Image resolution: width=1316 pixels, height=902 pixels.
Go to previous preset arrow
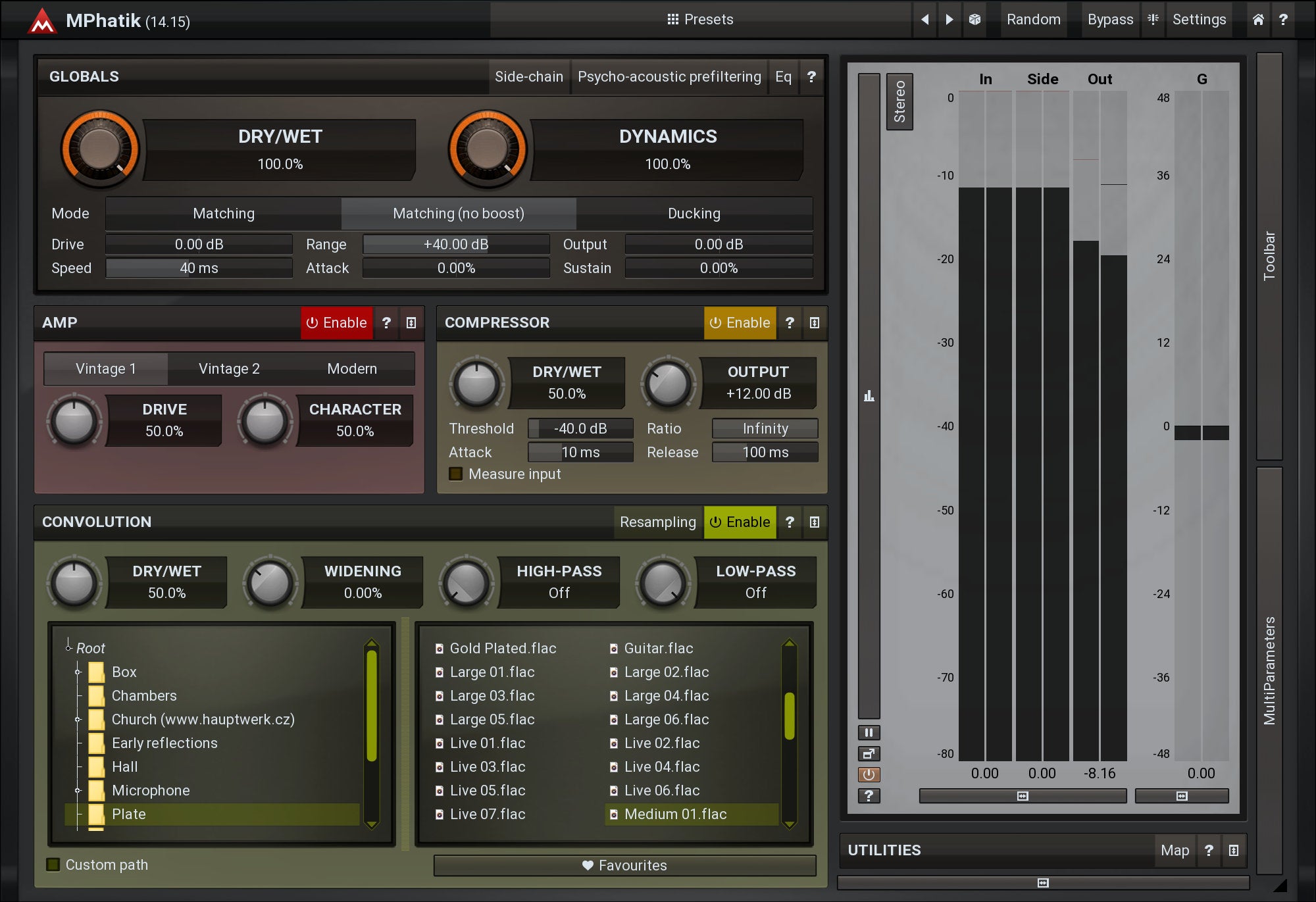925,20
